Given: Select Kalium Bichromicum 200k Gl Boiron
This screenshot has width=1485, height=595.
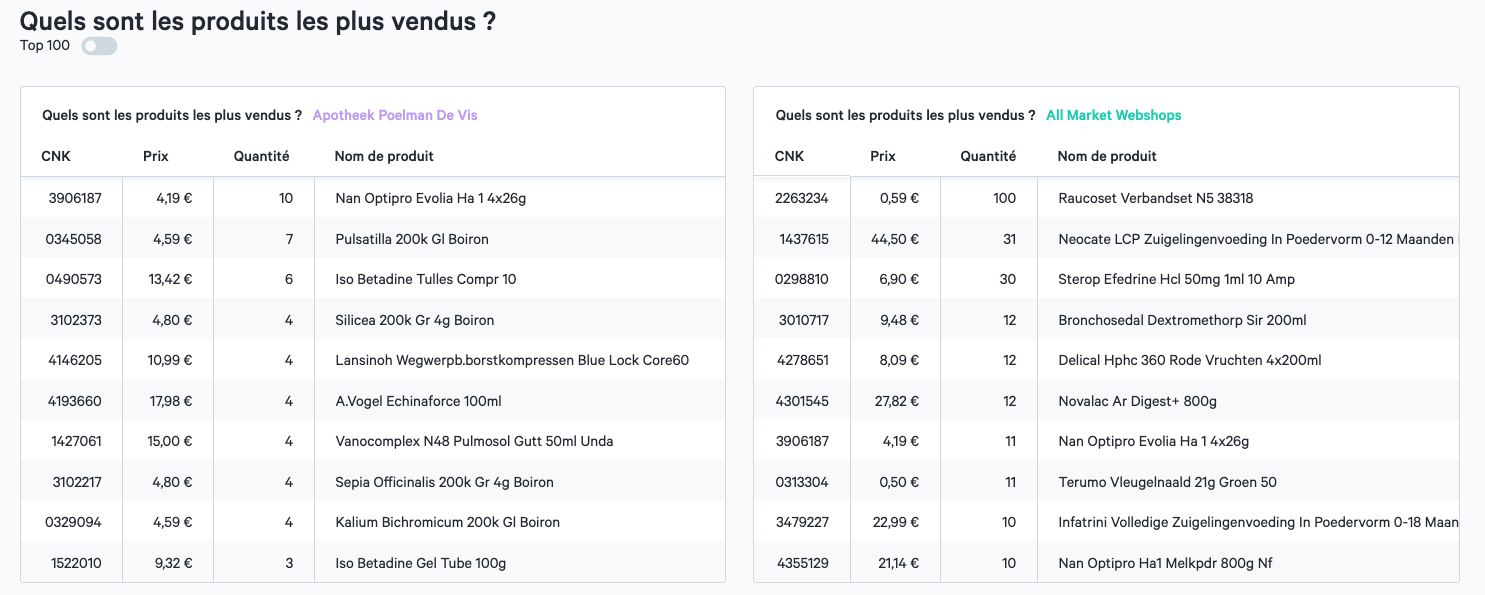Looking at the screenshot, I should click(x=447, y=522).
